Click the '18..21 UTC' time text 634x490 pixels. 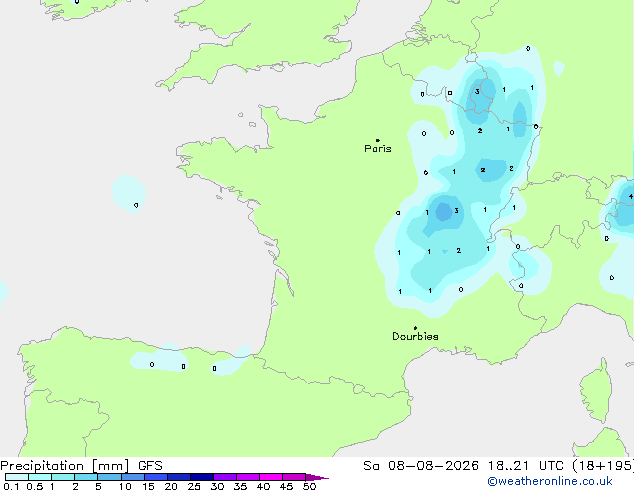pyautogui.click(x=525, y=466)
